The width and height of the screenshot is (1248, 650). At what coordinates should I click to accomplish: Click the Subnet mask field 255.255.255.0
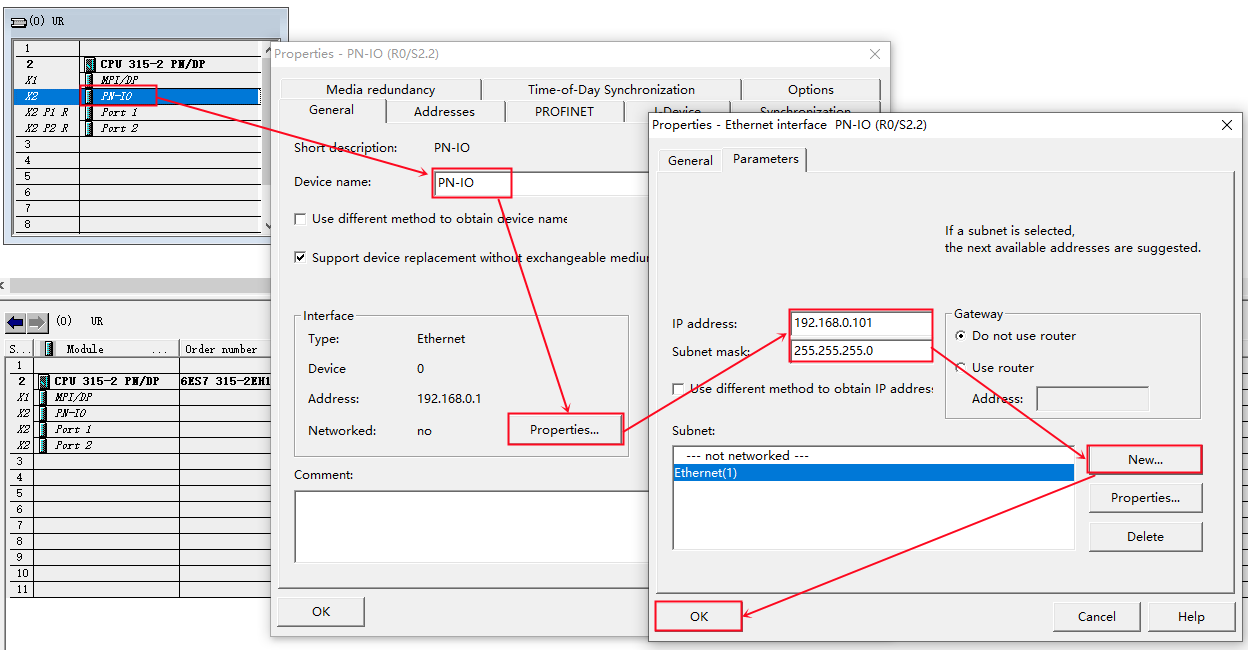pos(860,351)
